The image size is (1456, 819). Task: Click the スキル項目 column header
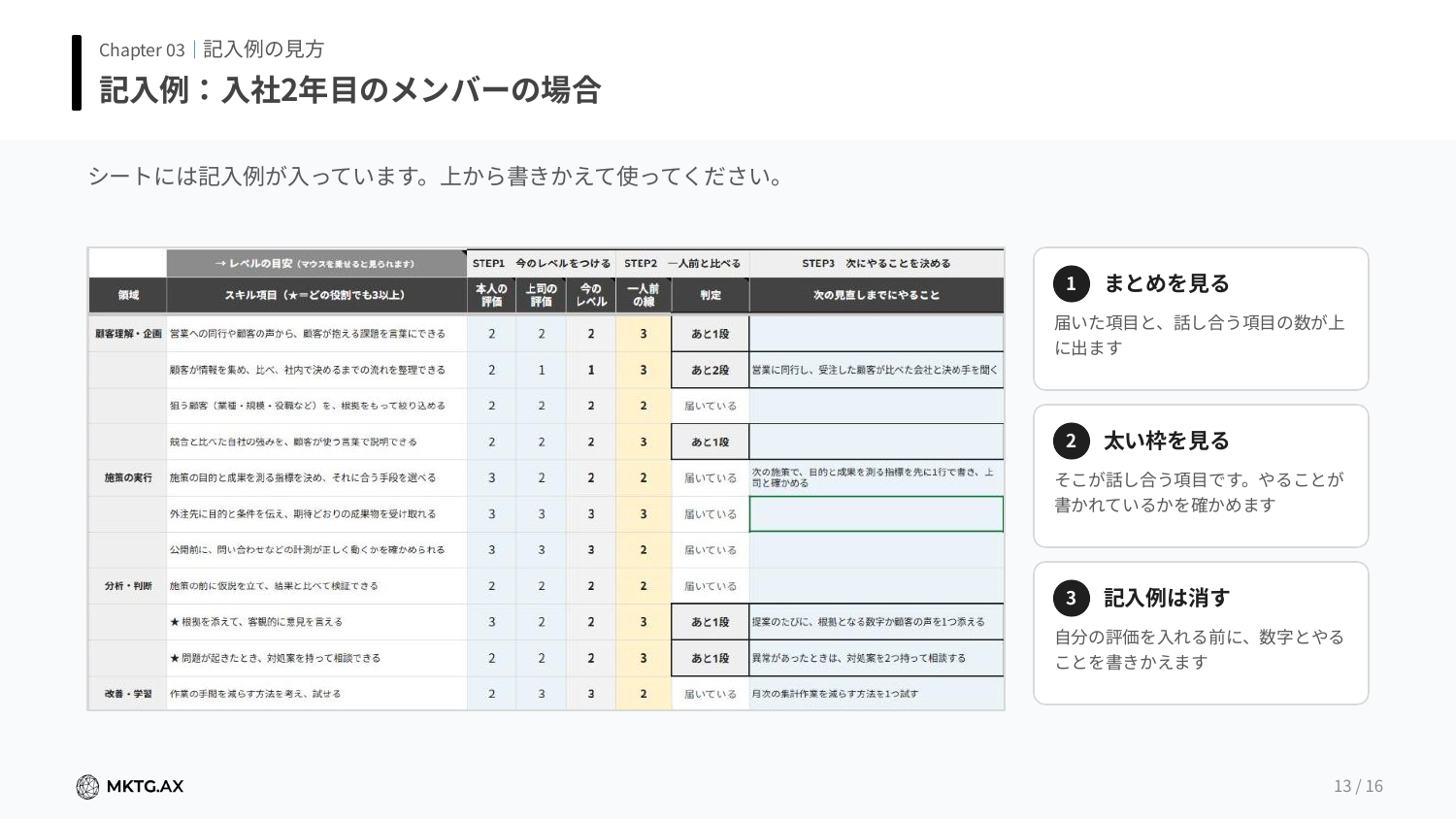[x=316, y=295]
